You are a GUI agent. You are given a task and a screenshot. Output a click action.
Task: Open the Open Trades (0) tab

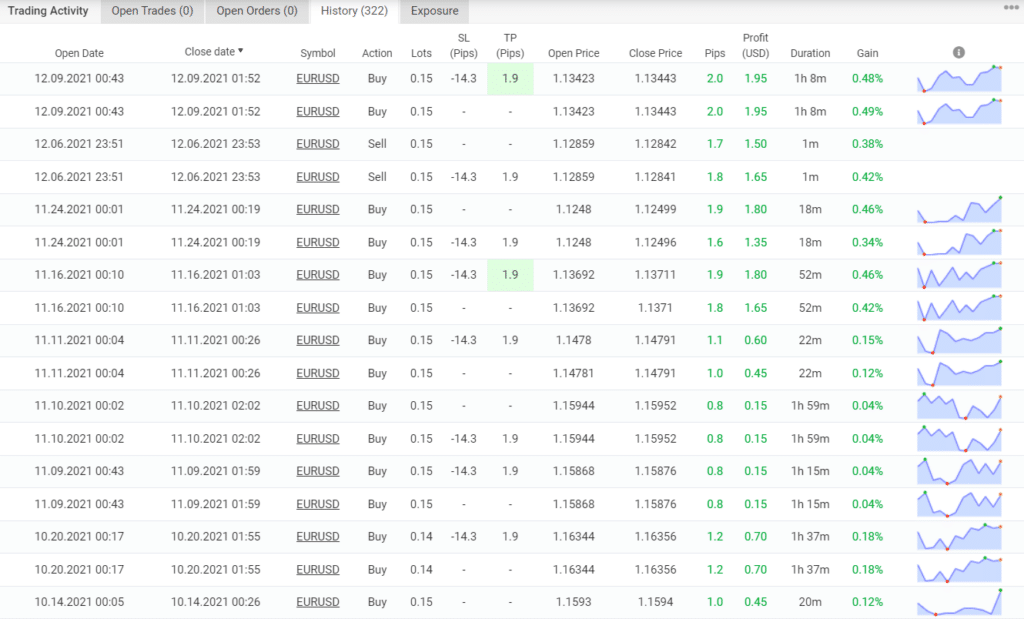[x=150, y=11]
